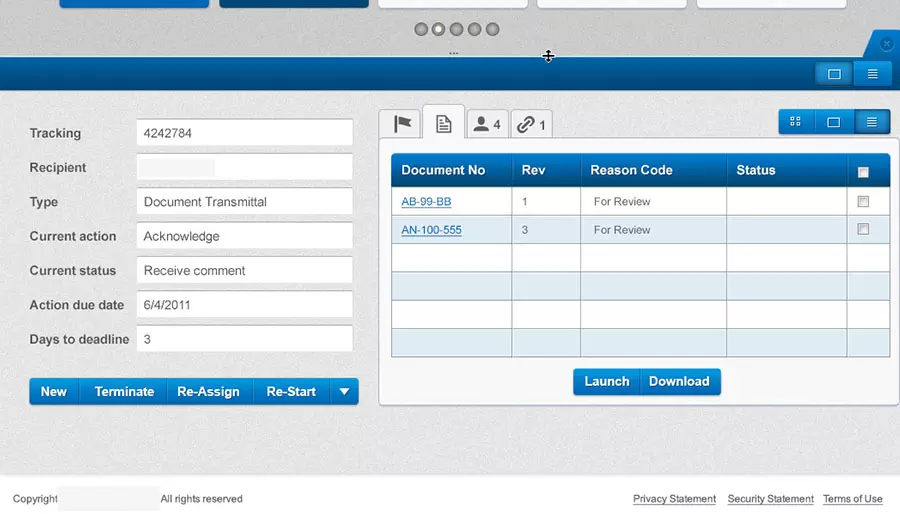Open the people tab showing 4

coord(487,125)
